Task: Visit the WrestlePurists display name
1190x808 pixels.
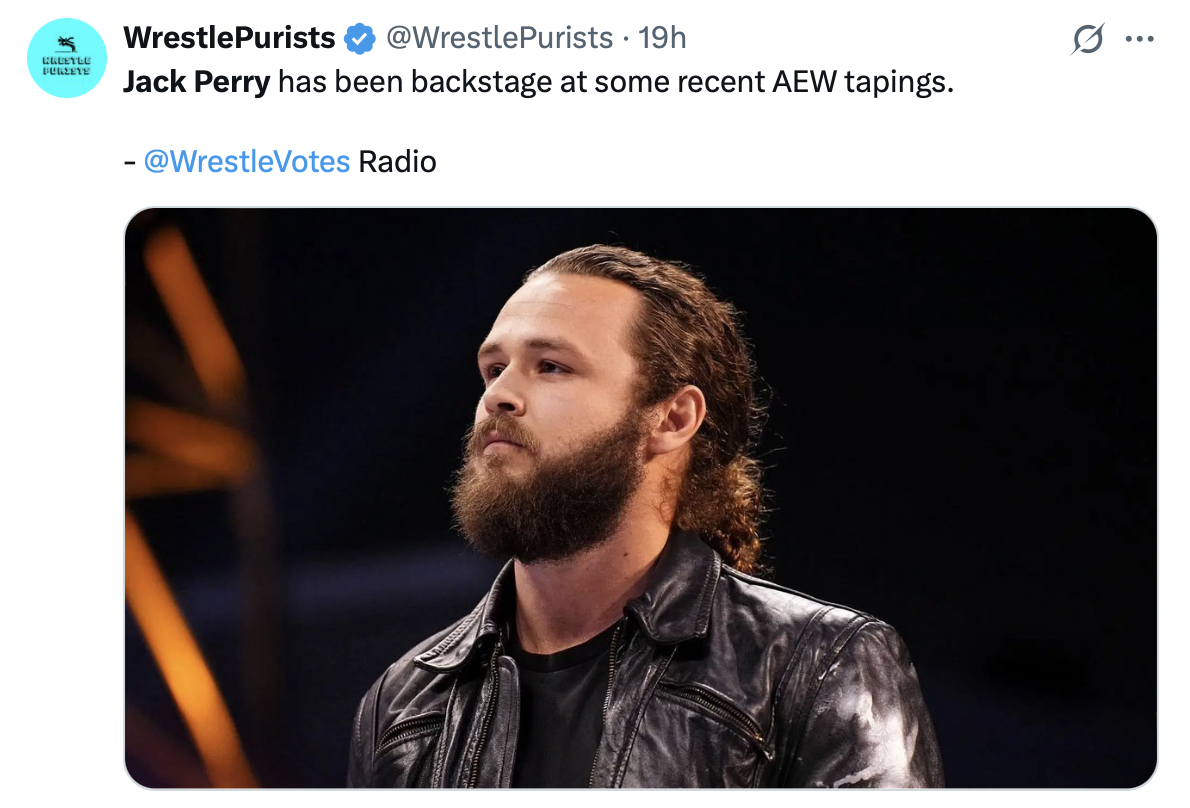Action: 229,38
